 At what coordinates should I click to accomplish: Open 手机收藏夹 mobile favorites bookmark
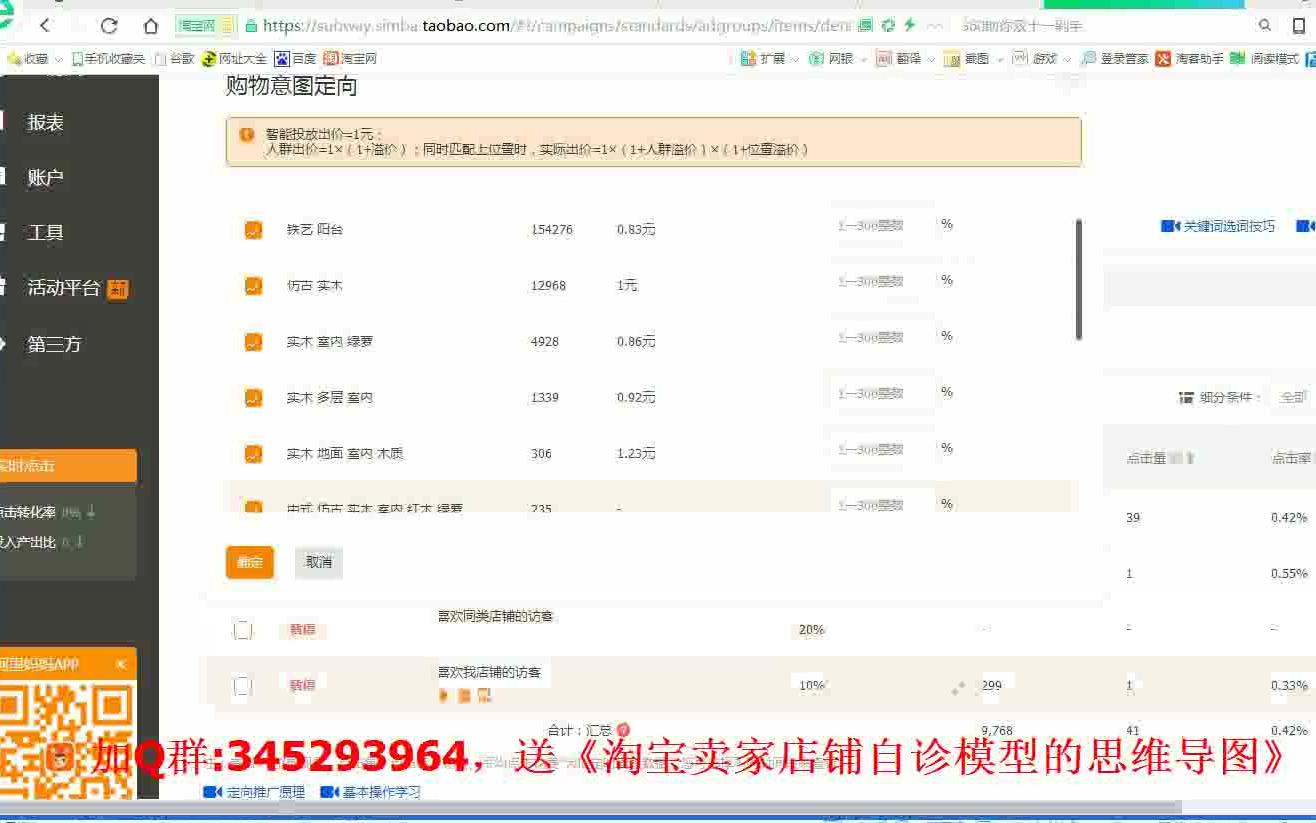pyautogui.click(x=108, y=59)
